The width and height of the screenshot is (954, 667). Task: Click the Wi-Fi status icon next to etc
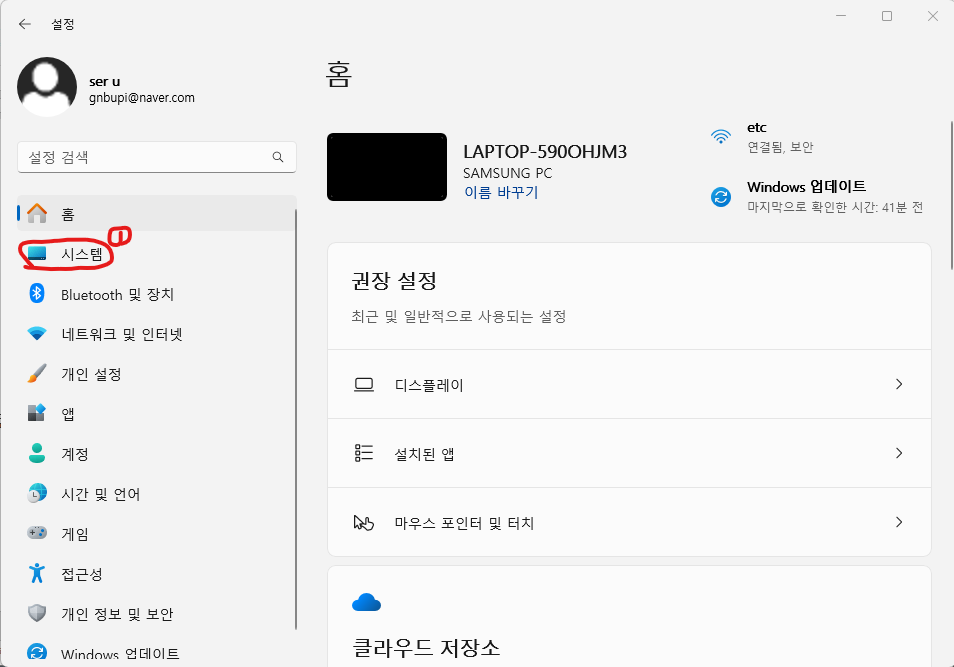[721, 137]
